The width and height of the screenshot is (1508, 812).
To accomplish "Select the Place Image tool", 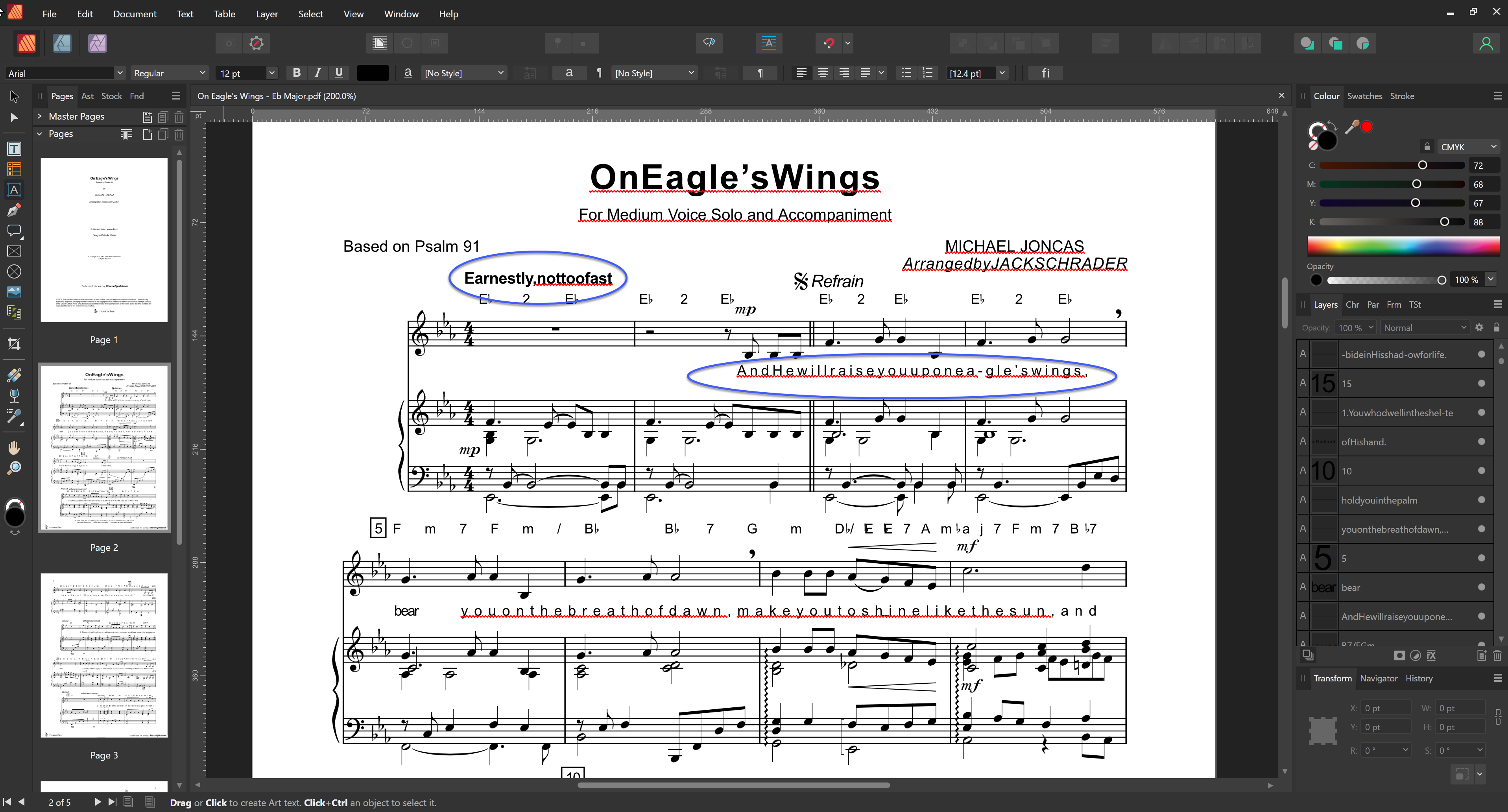I will (14, 292).
